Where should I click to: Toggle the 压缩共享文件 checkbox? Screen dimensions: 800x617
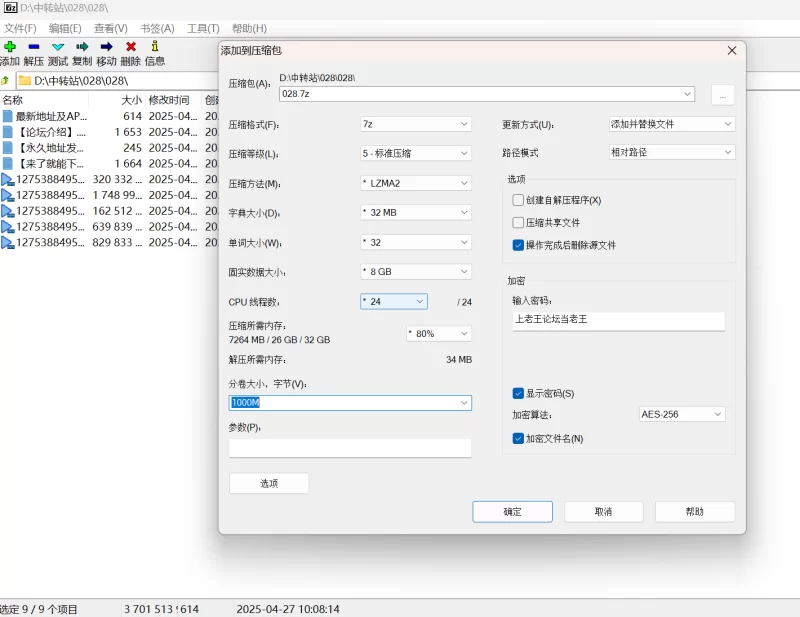click(518, 223)
